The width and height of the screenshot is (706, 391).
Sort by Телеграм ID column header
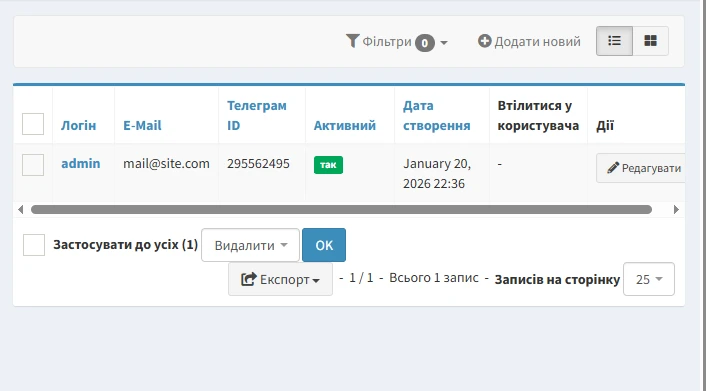click(x=257, y=115)
